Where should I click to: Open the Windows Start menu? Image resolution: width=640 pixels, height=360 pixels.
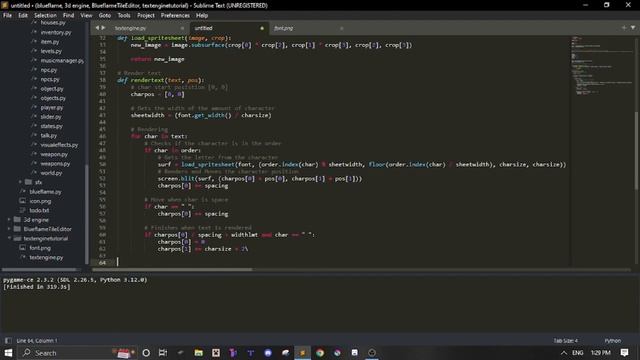[x=9, y=353]
